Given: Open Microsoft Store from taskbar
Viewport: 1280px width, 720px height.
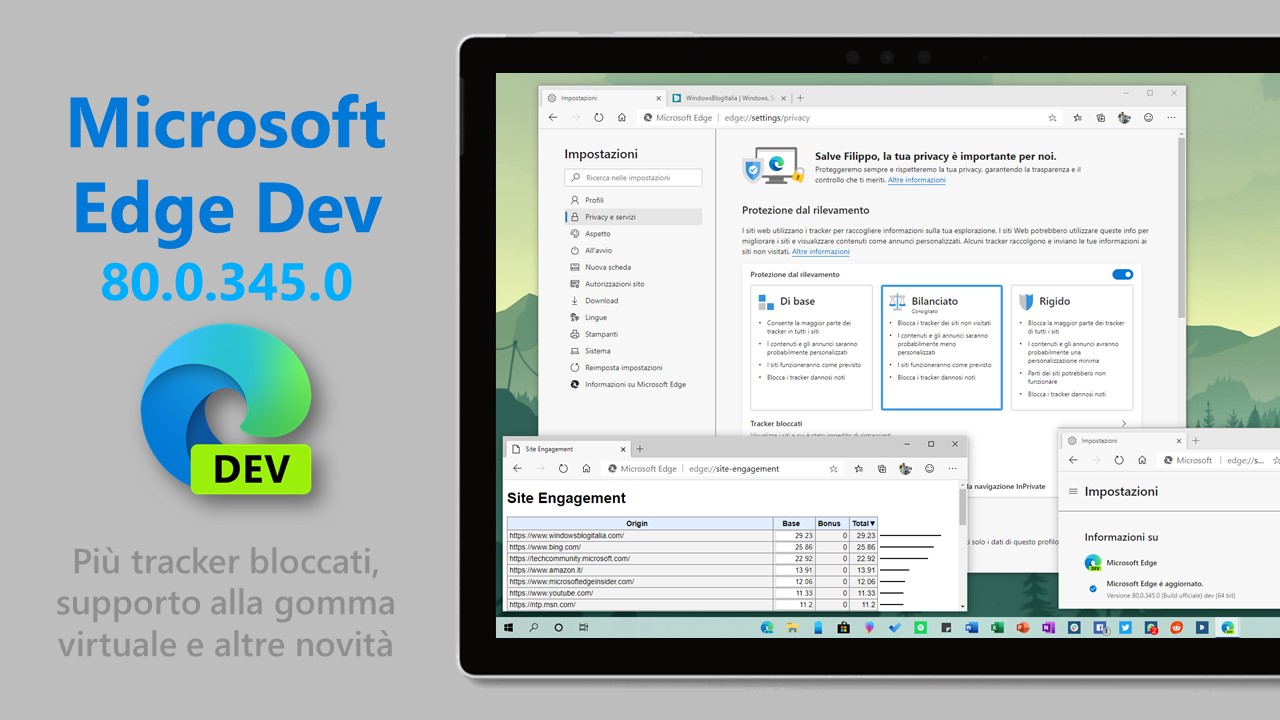Looking at the screenshot, I should point(843,627).
